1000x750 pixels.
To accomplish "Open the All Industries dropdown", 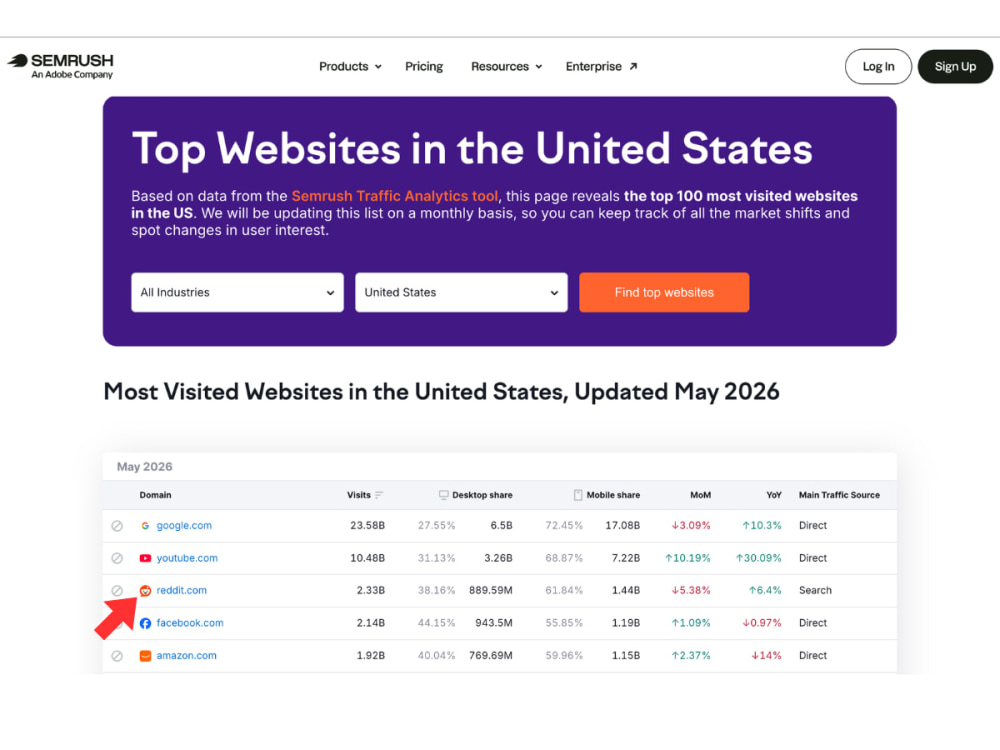I will (x=237, y=292).
